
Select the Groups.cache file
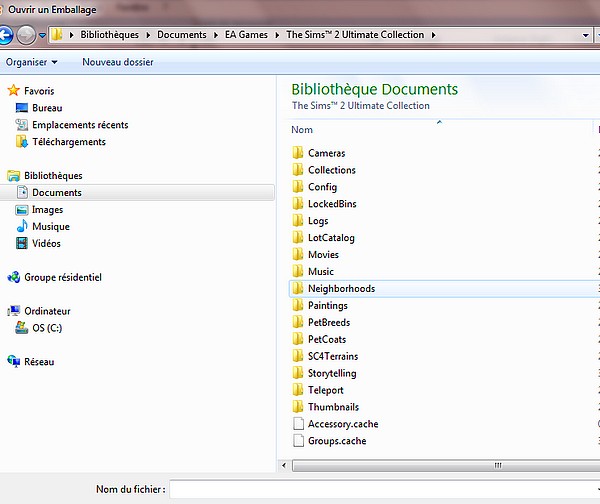coord(329,440)
